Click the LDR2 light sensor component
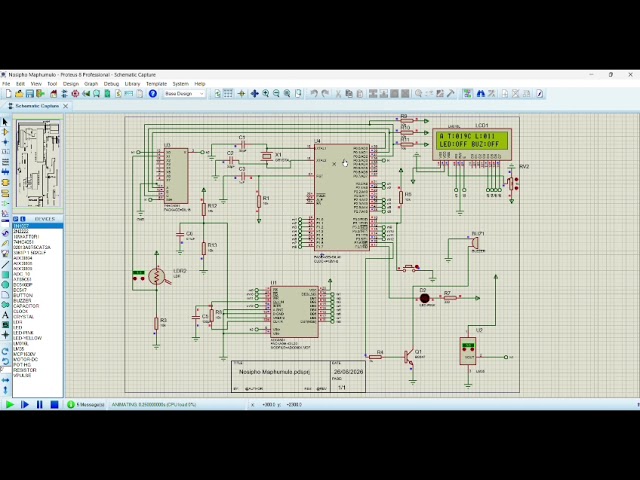The image size is (640, 480). (157, 276)
